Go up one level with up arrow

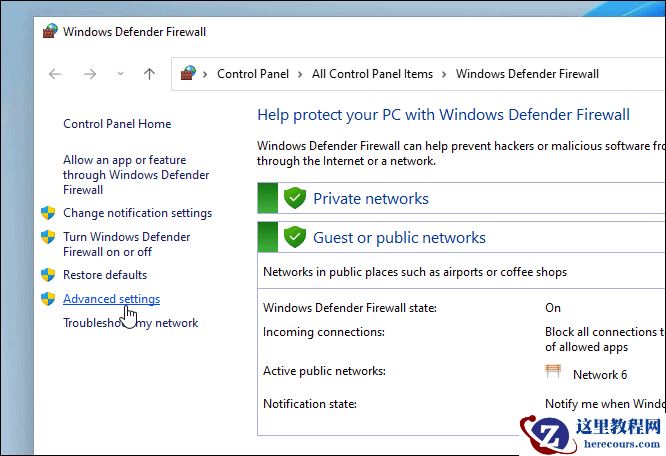[x=149, y=74]
